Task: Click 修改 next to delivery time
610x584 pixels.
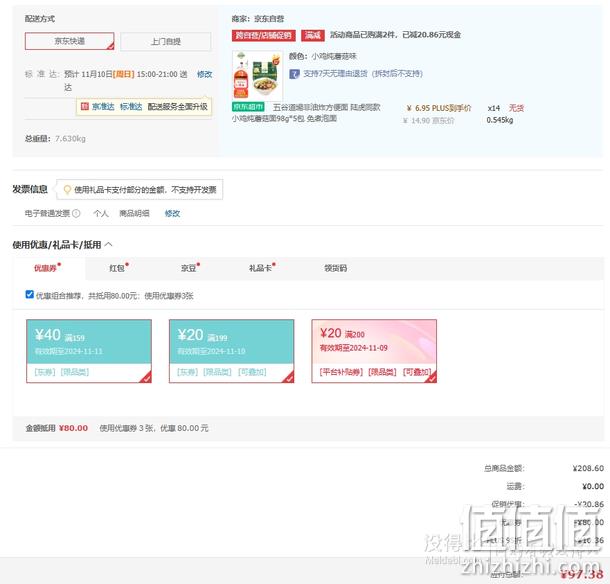Action: (205, 74)
